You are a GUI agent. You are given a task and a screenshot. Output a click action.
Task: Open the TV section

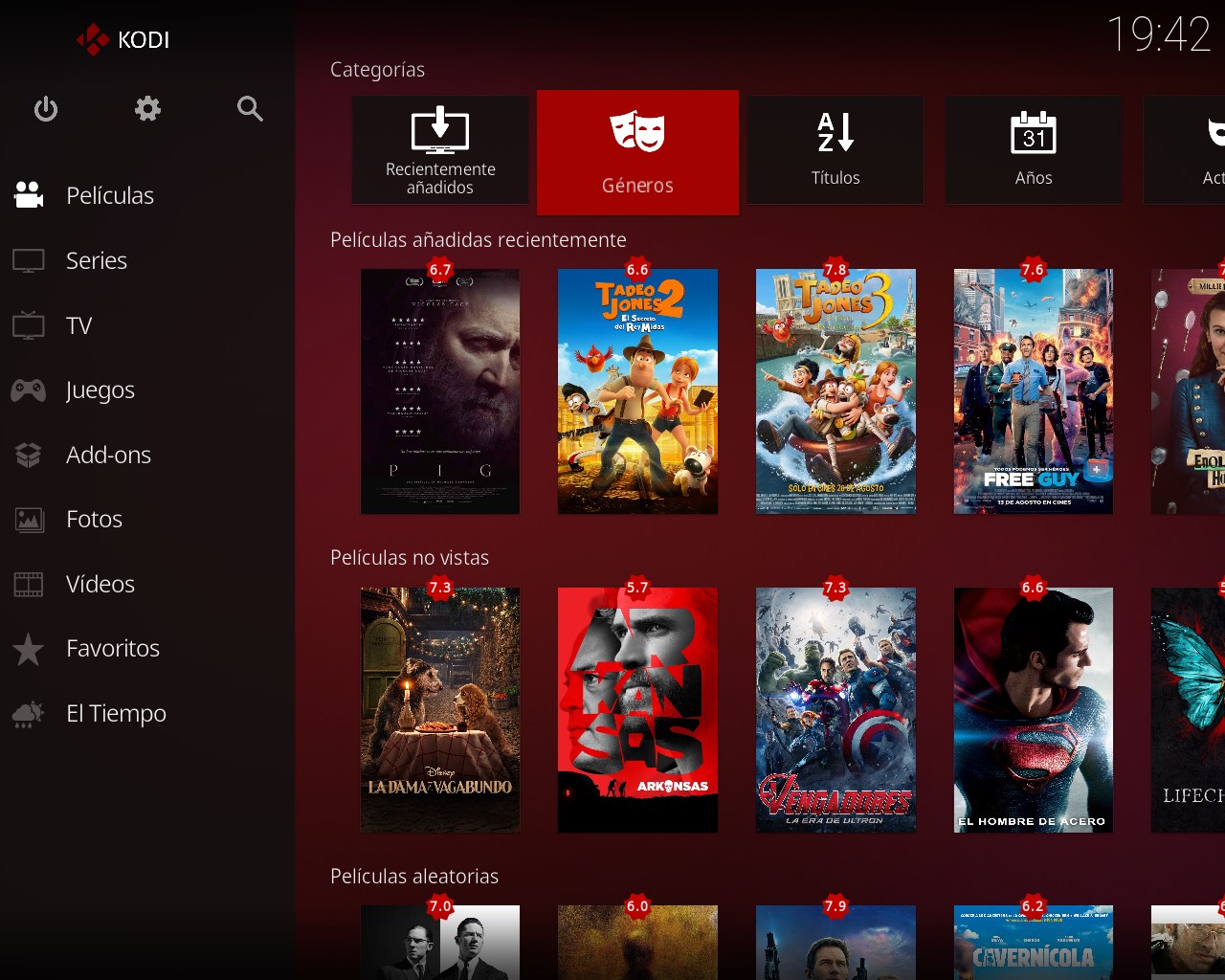pos(78,325)
